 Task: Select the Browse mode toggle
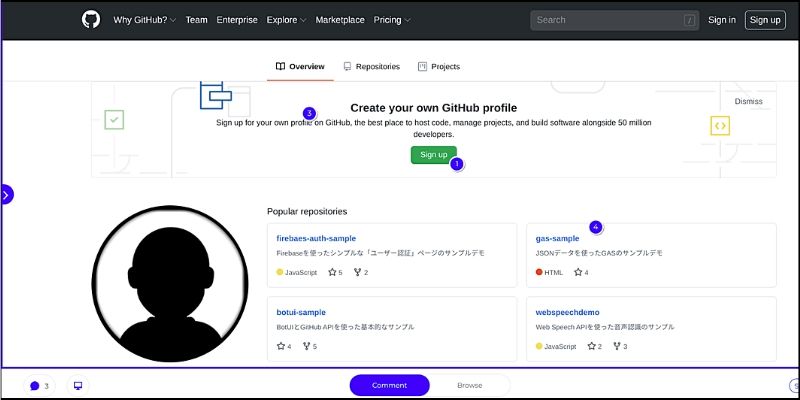(469, 385)
